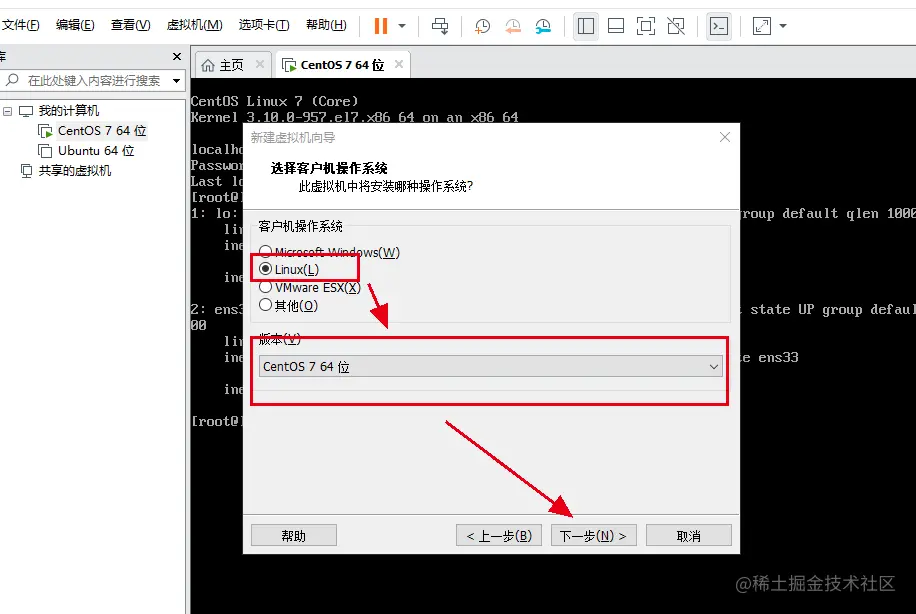Select 我的计算机 in the library tree

point(68,110)
